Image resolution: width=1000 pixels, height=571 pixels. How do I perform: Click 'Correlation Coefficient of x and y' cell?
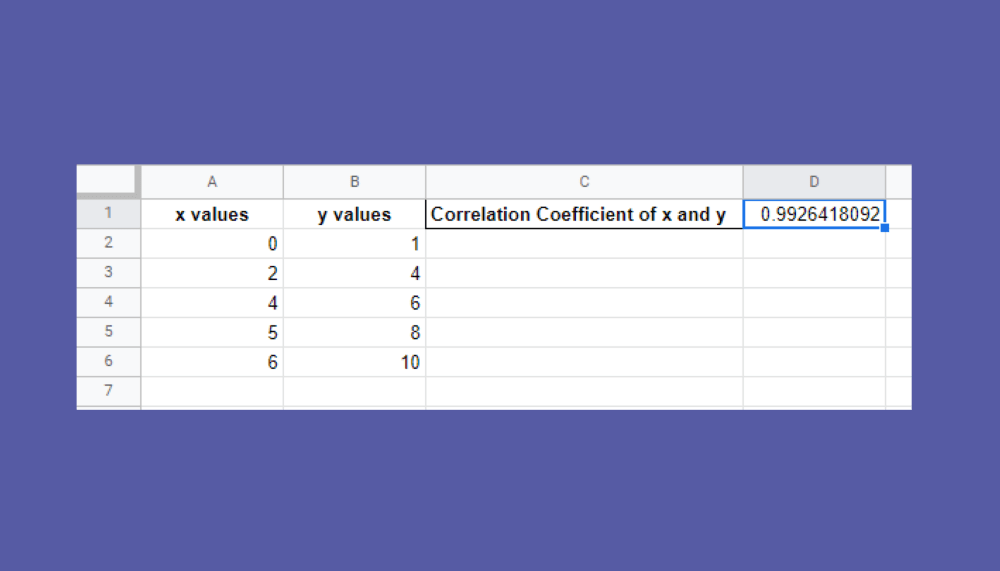[x=584, y=214]
